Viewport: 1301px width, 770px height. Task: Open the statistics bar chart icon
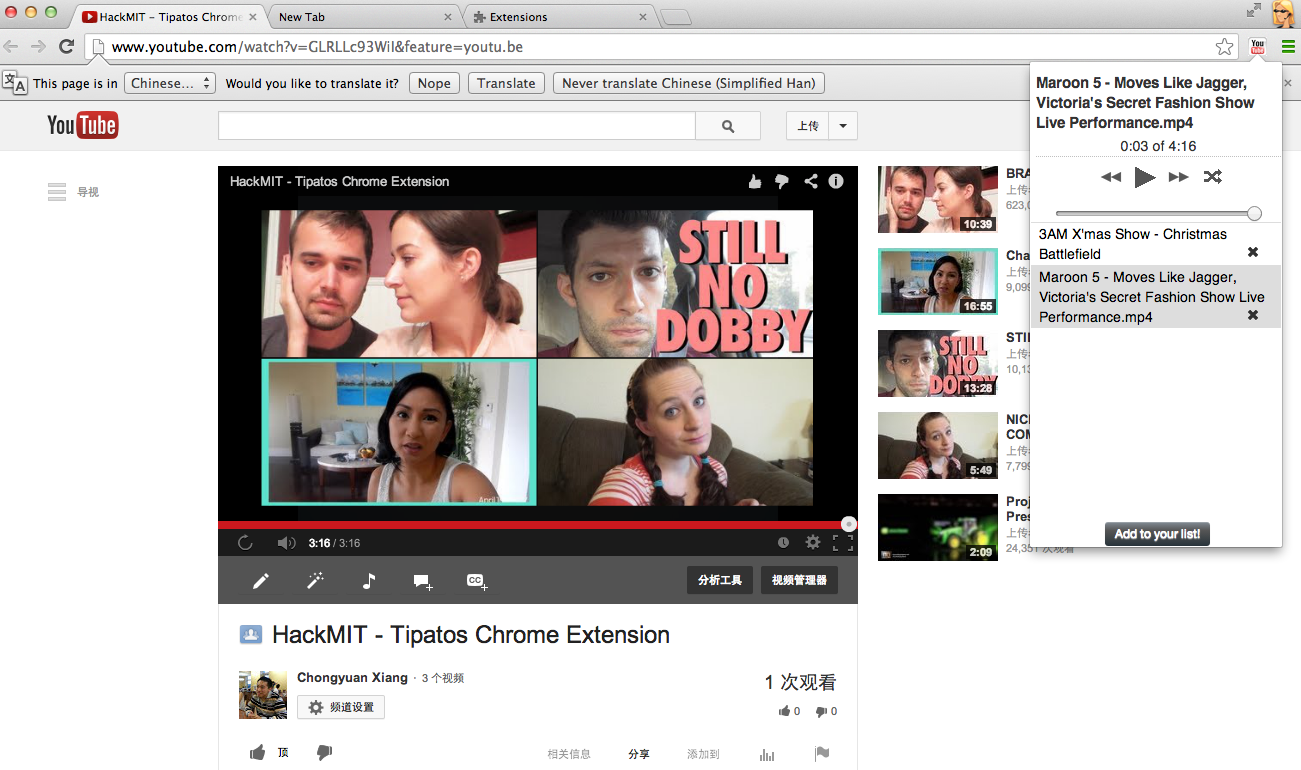tap(768, 755)
